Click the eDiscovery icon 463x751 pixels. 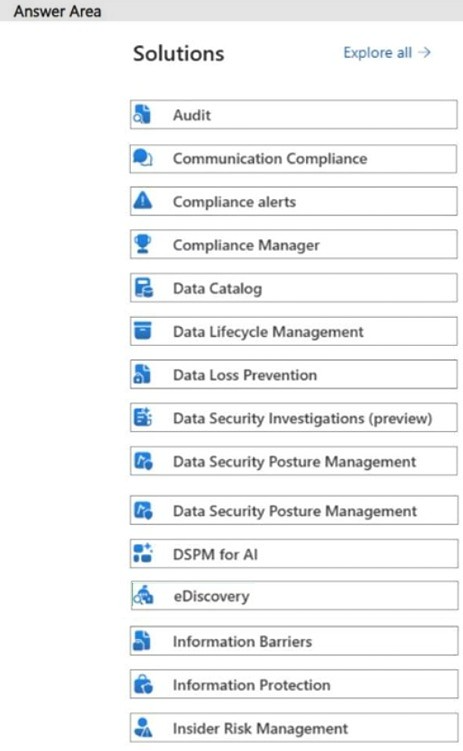pos(143,595)
